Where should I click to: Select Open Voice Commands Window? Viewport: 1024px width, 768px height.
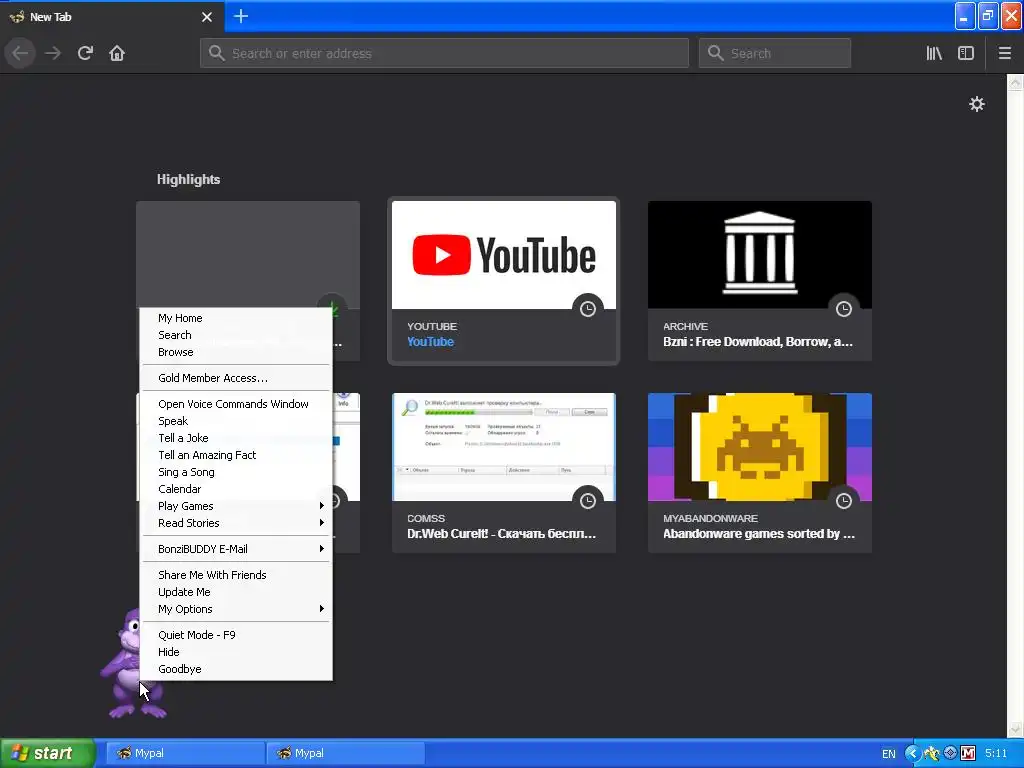point(236,404)
